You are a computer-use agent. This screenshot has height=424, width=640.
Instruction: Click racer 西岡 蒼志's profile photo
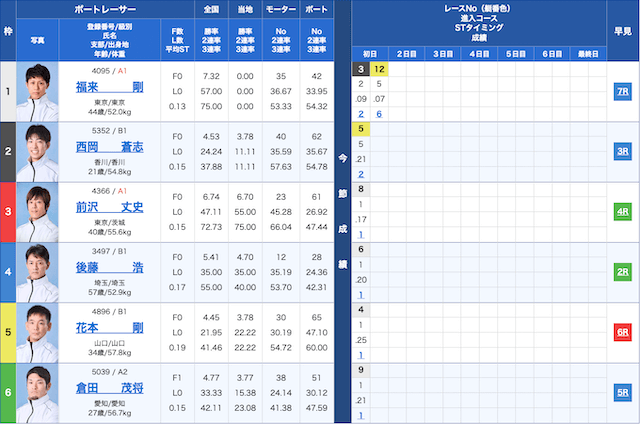pyautogui.click(x=39, y=151)
